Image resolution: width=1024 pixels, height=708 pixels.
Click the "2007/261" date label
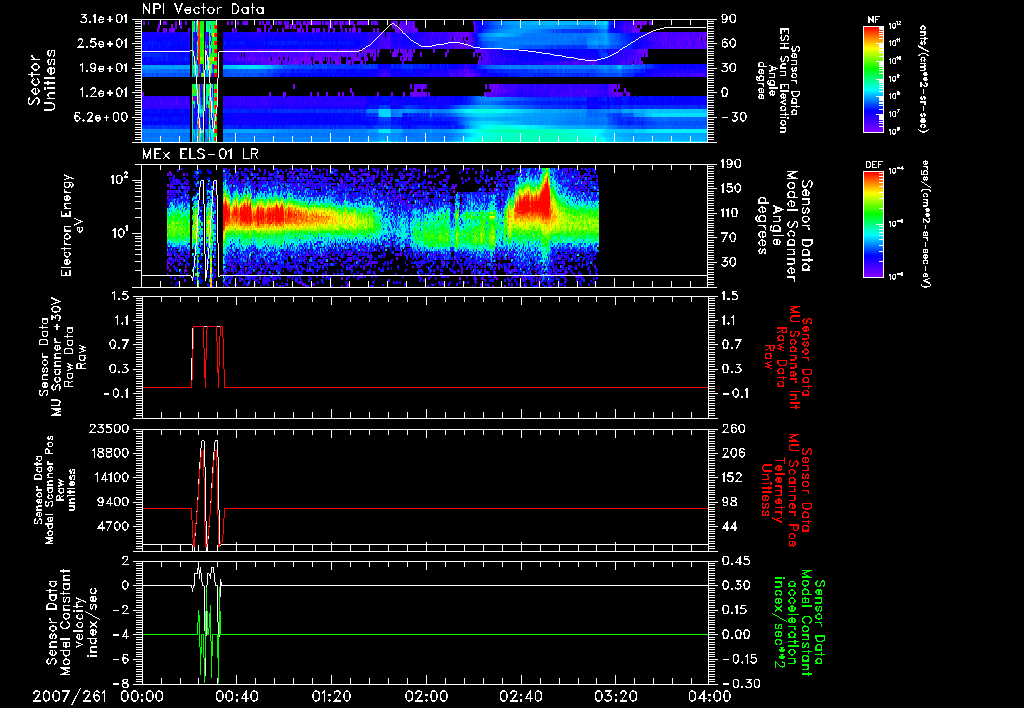[x=69, y=696]
